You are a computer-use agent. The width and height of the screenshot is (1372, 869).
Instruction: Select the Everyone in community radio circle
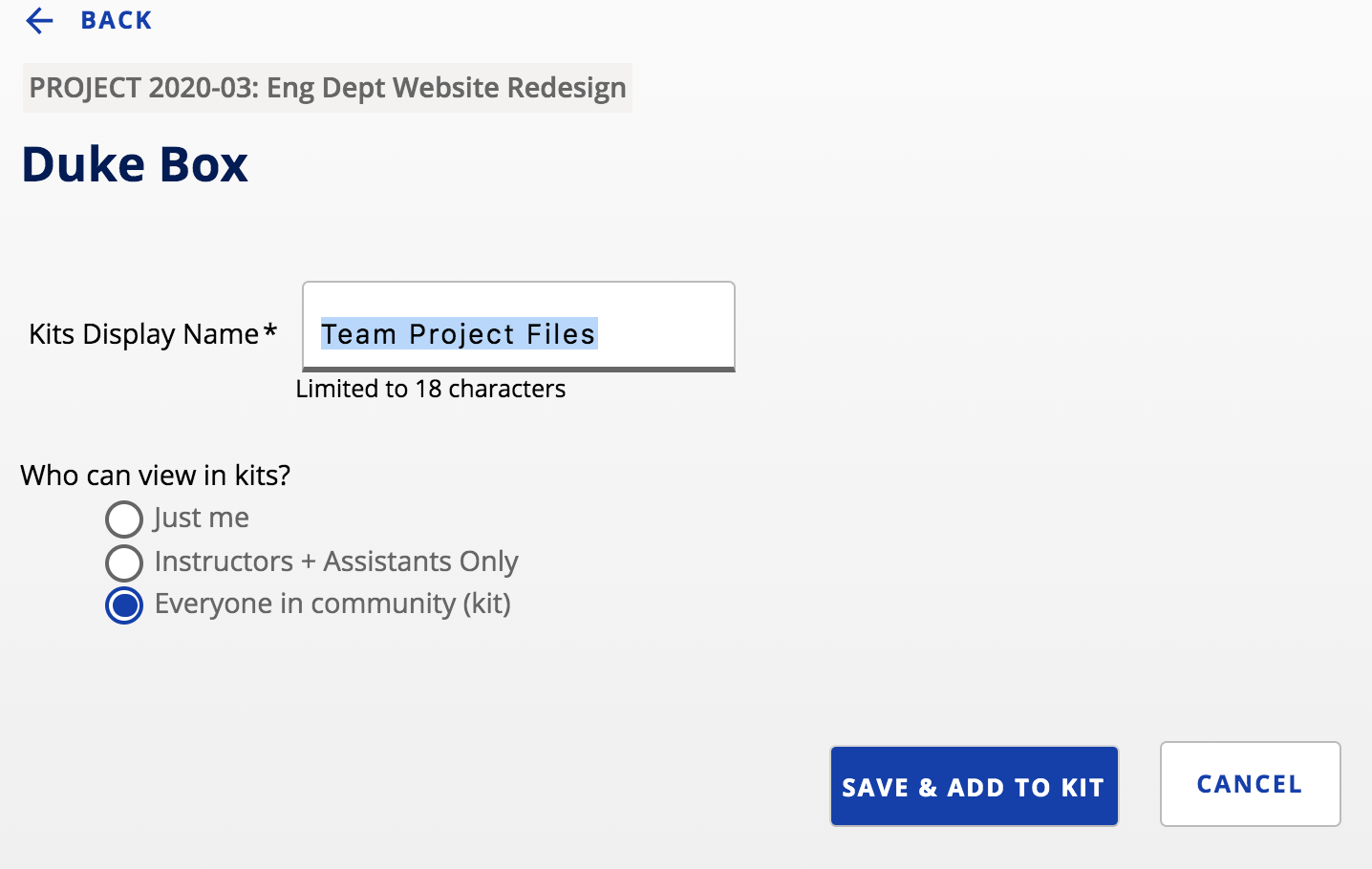(124, 604)
